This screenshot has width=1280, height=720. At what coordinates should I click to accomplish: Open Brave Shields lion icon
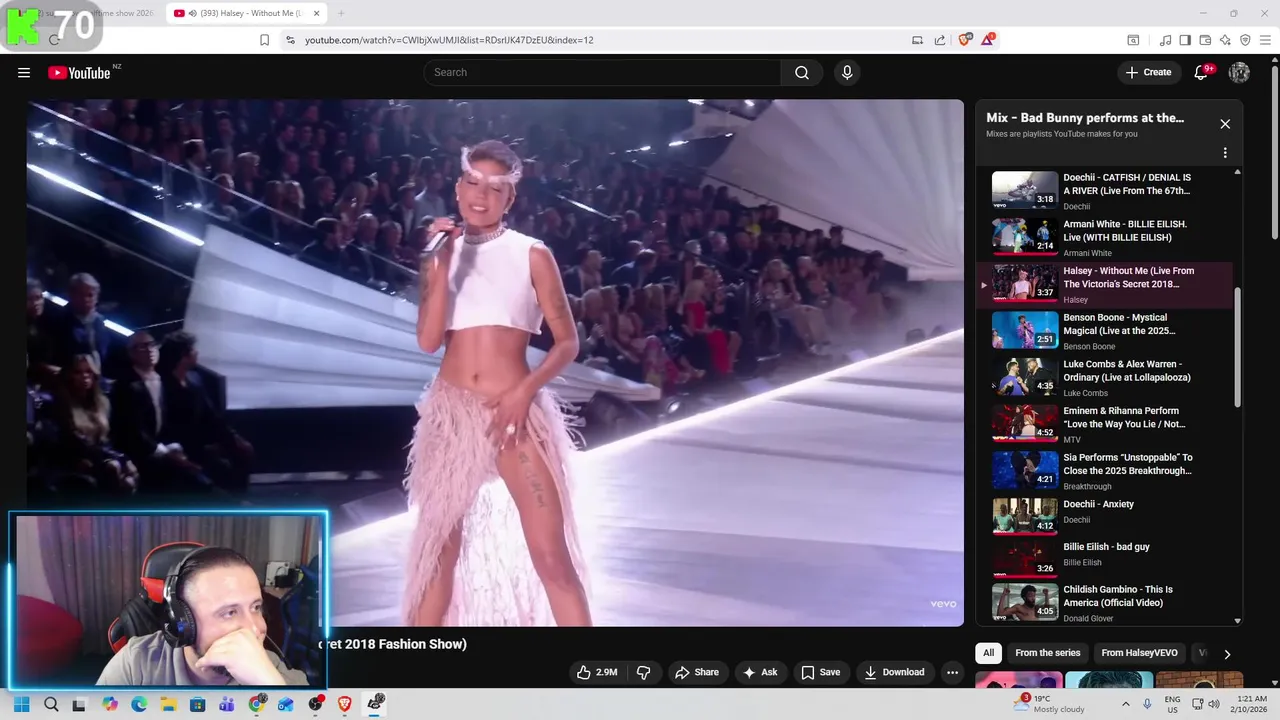965,40
